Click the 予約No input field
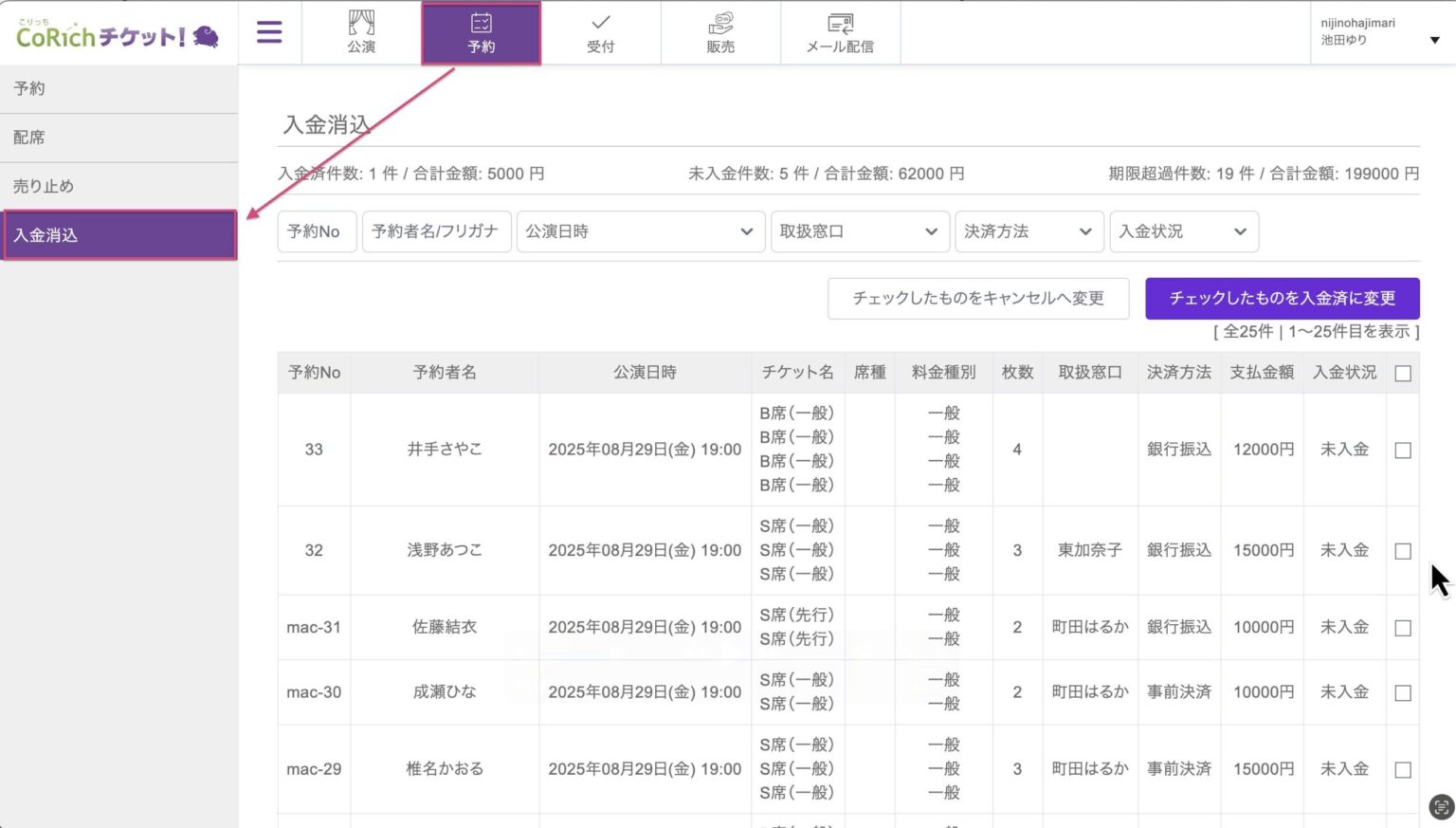1456x828 pixels. coord(316,231)
